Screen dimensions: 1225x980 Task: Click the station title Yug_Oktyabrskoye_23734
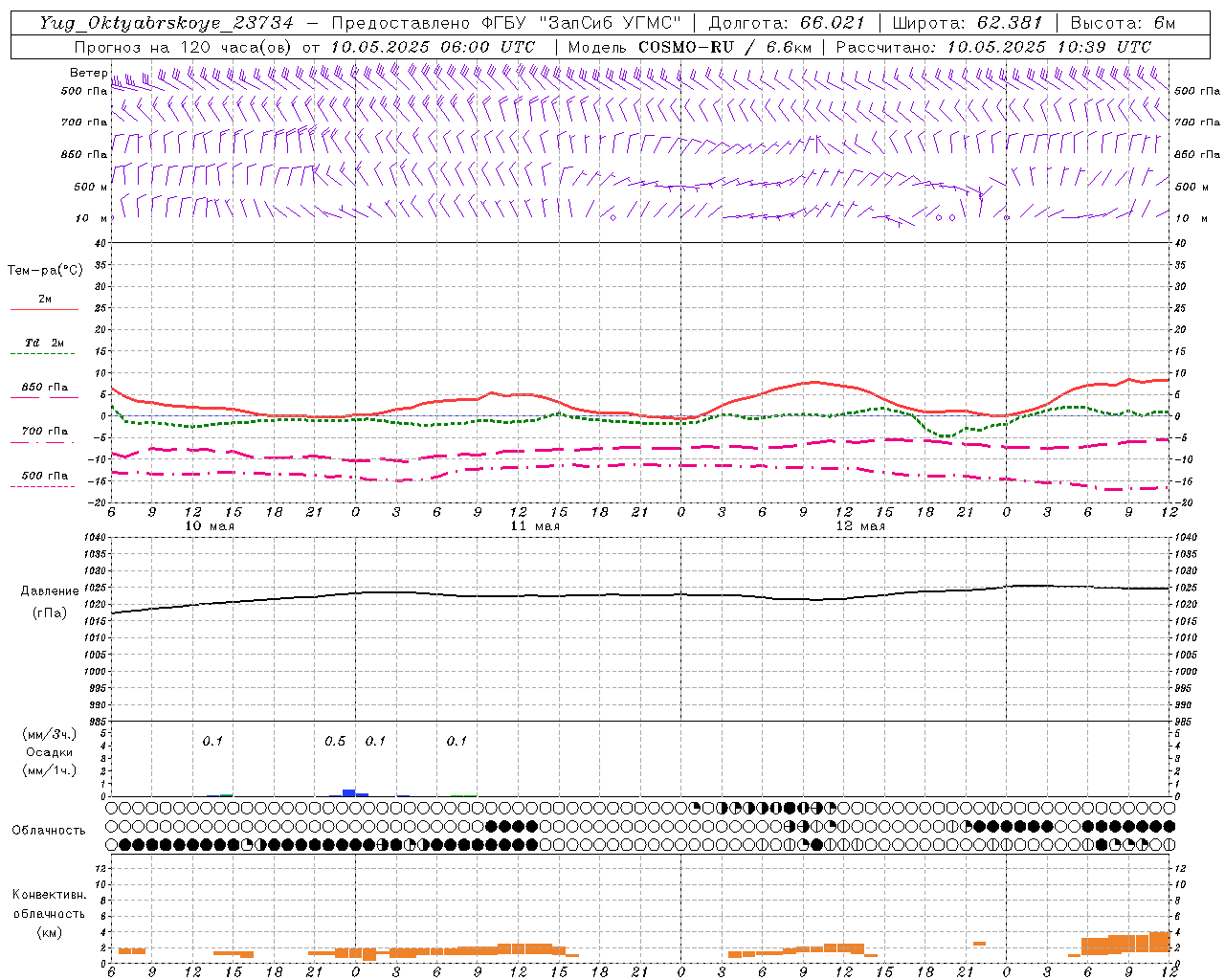(x=166, y=23)
